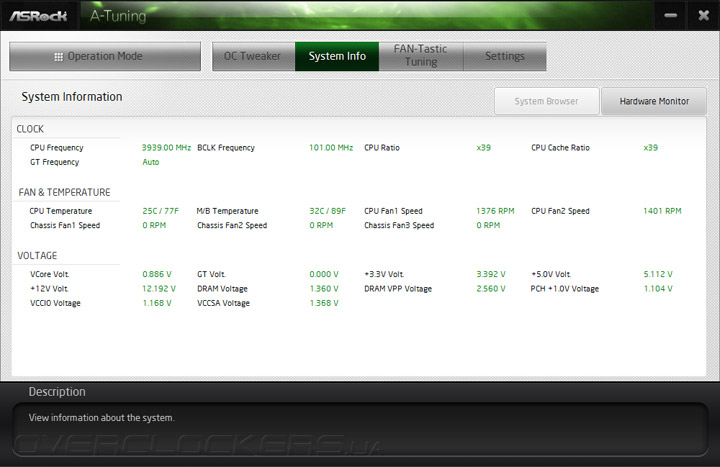Select the System Info tab
Image resolution: width=720 pixels, height=467 pixels.
point(337,56)
